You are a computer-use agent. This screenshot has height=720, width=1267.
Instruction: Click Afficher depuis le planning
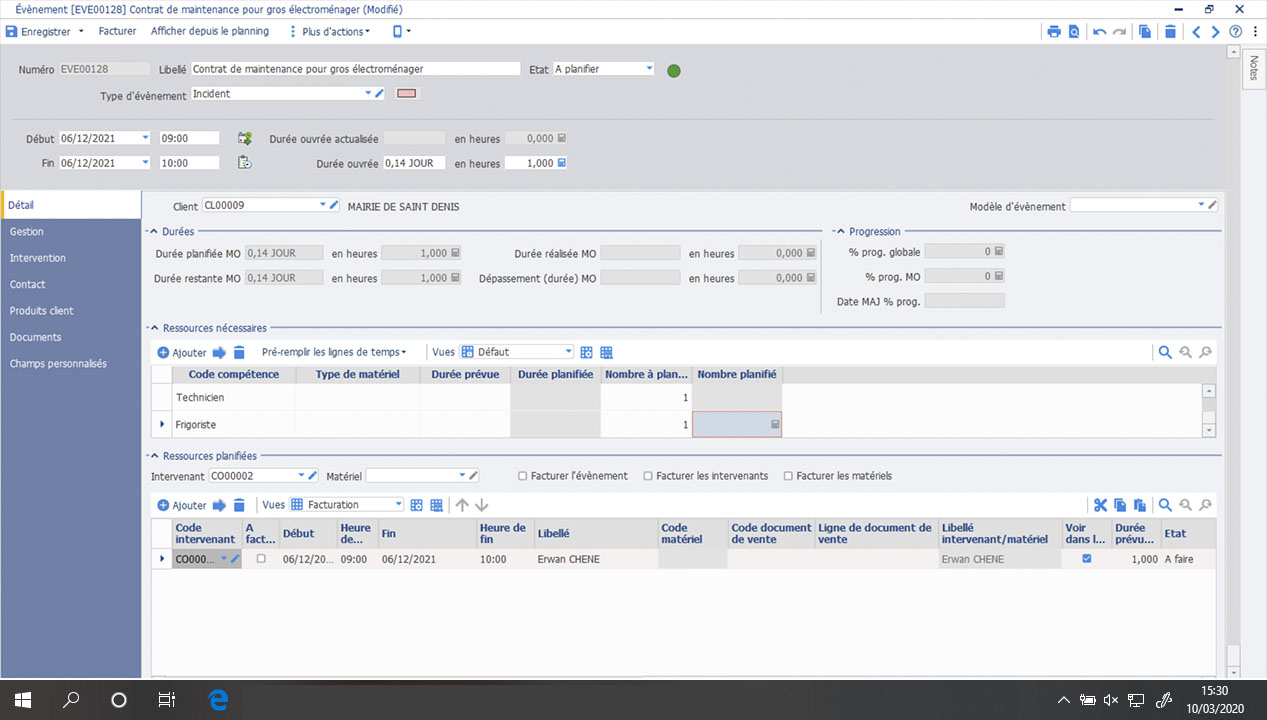(210, 31)
